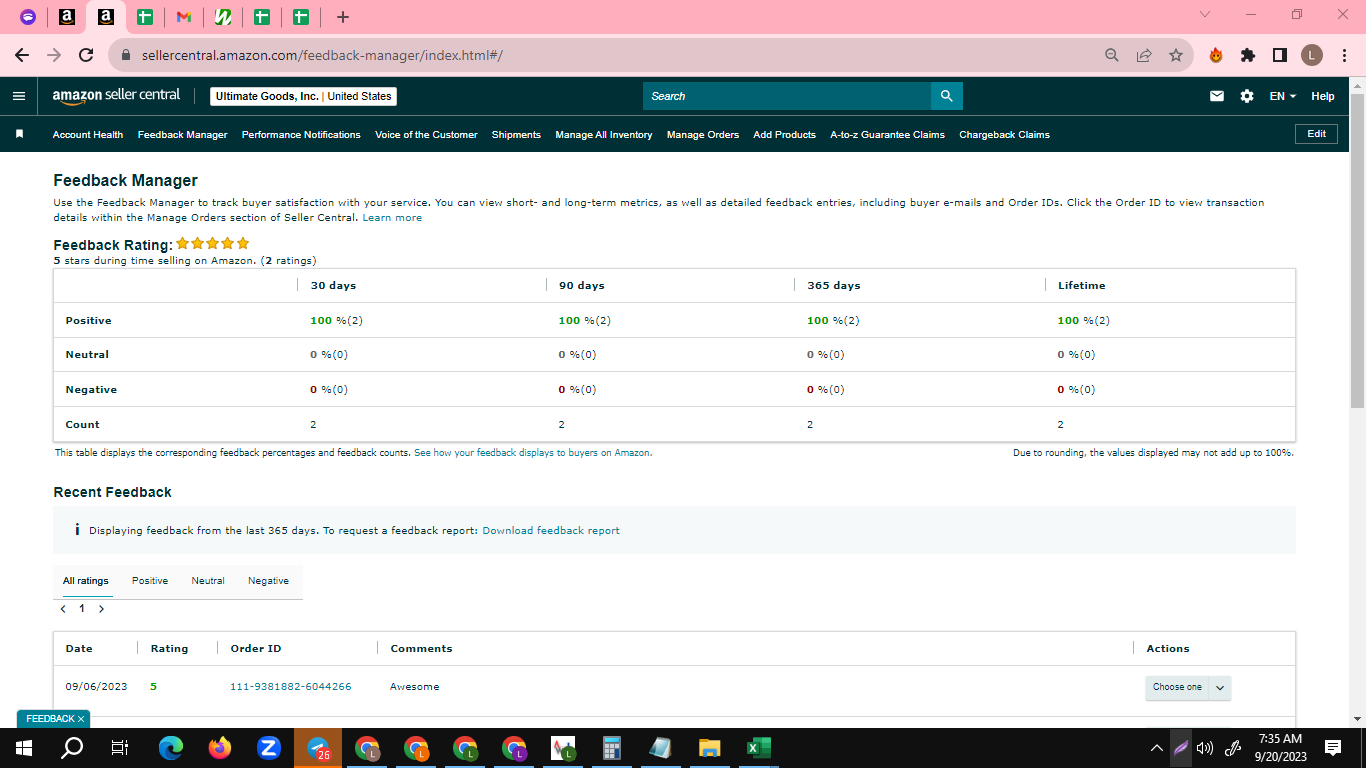Open order ID 111-9381882-6044266

click(x=291, y=687)
